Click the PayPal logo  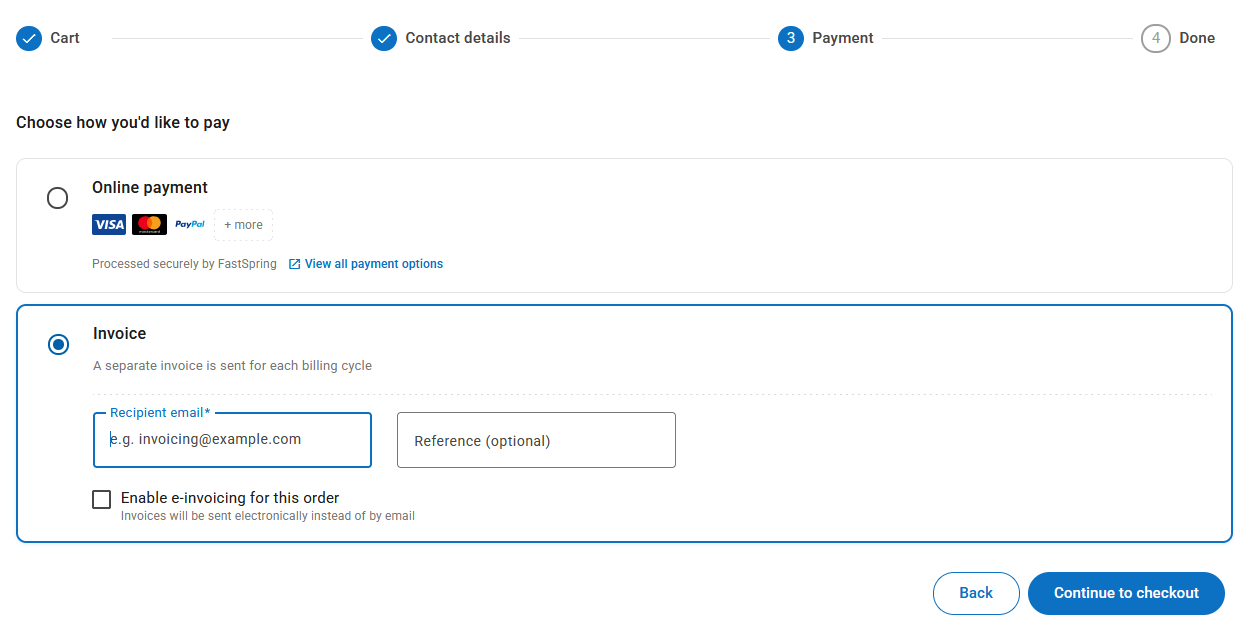190,225
